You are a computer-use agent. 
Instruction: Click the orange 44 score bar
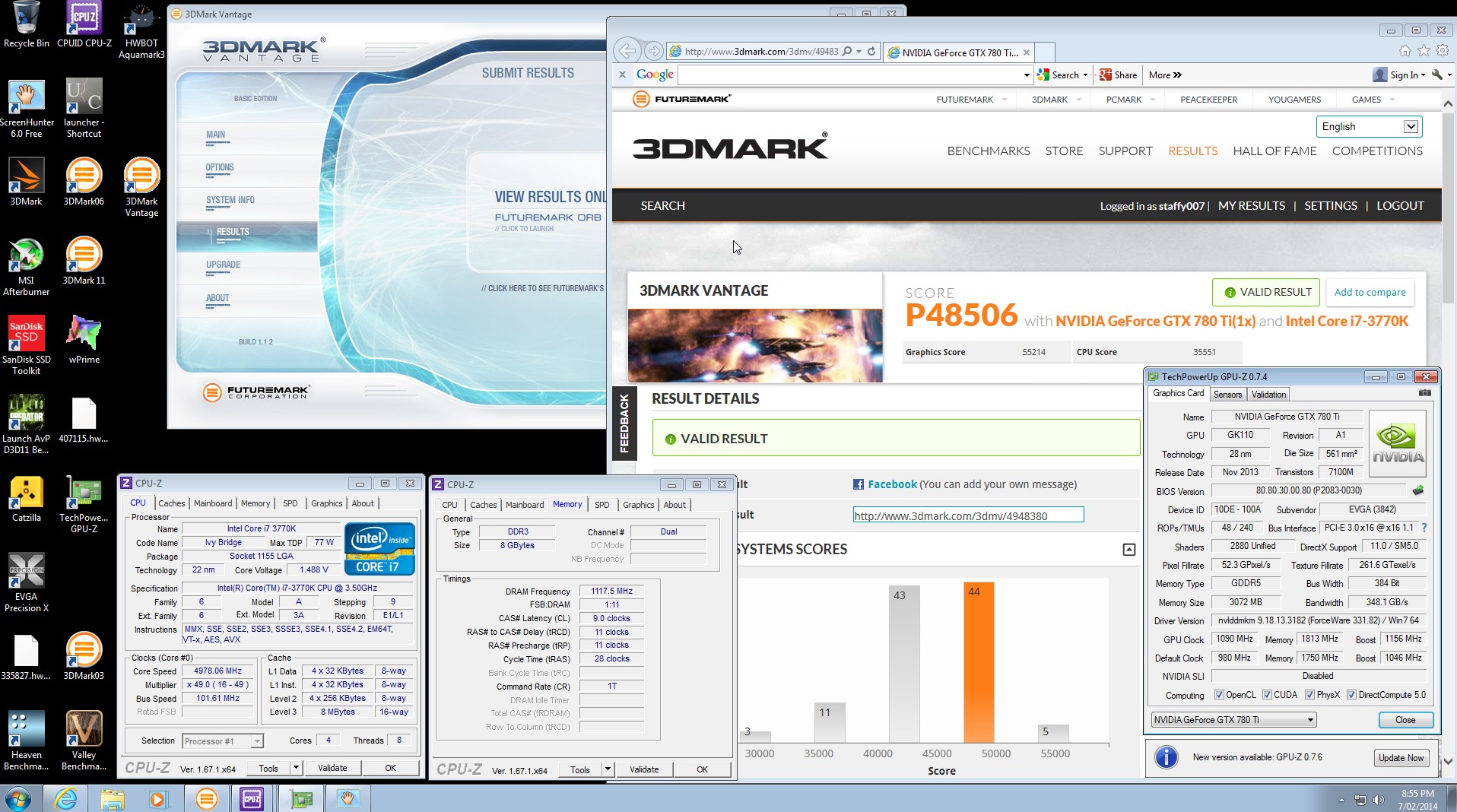979,662
